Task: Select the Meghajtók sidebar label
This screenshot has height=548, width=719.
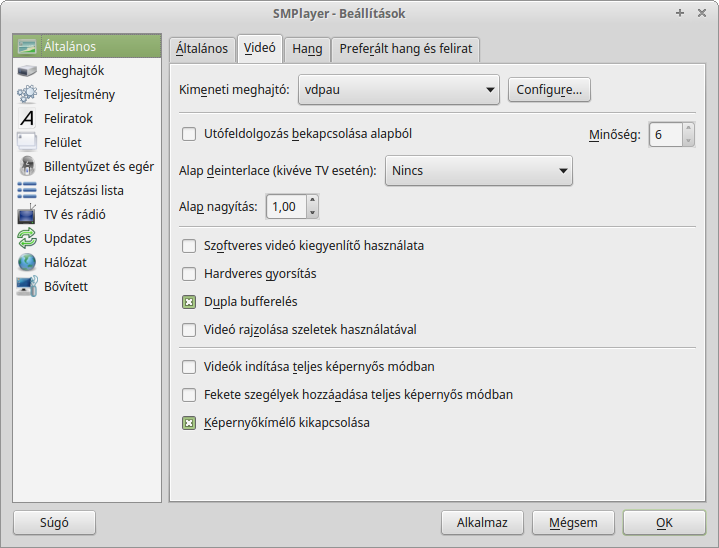Action: [74, 71]
